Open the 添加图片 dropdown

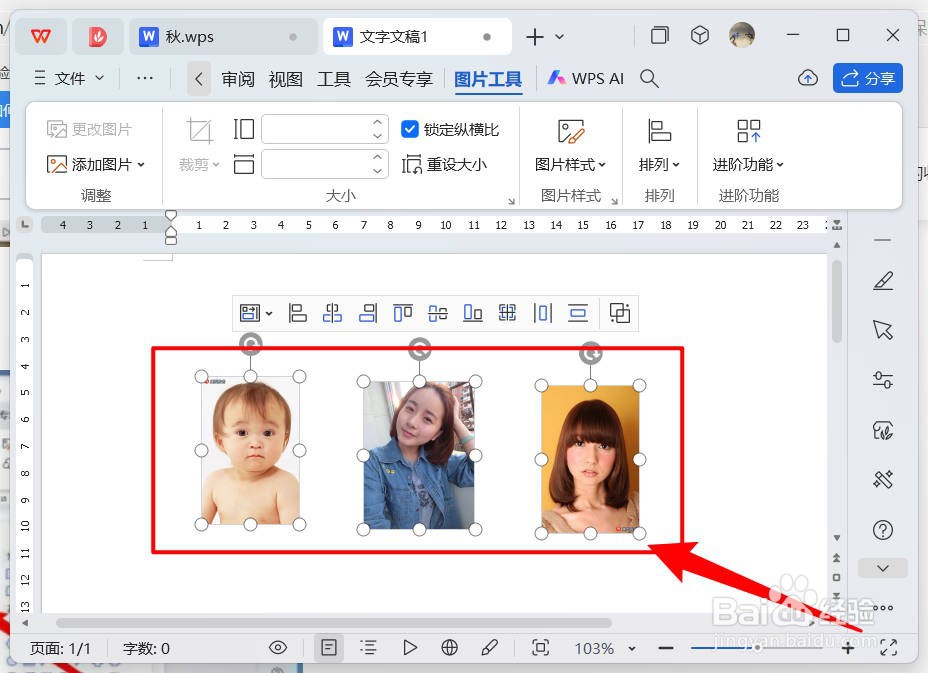95,164
